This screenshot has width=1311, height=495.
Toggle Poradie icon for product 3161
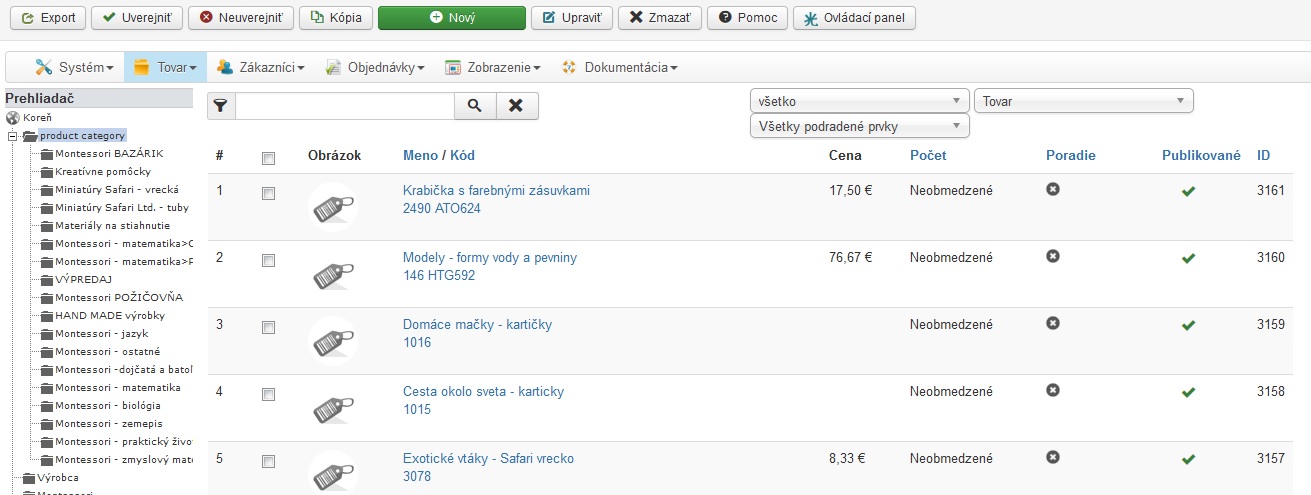click(x=1053, y=189)
